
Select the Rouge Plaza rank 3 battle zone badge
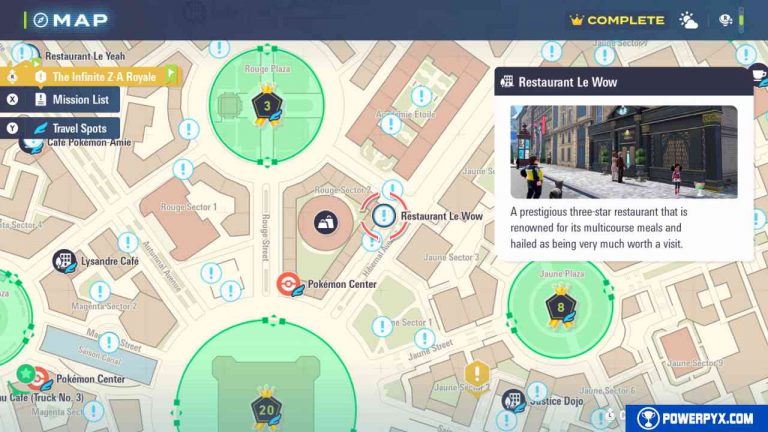[267, 105]
